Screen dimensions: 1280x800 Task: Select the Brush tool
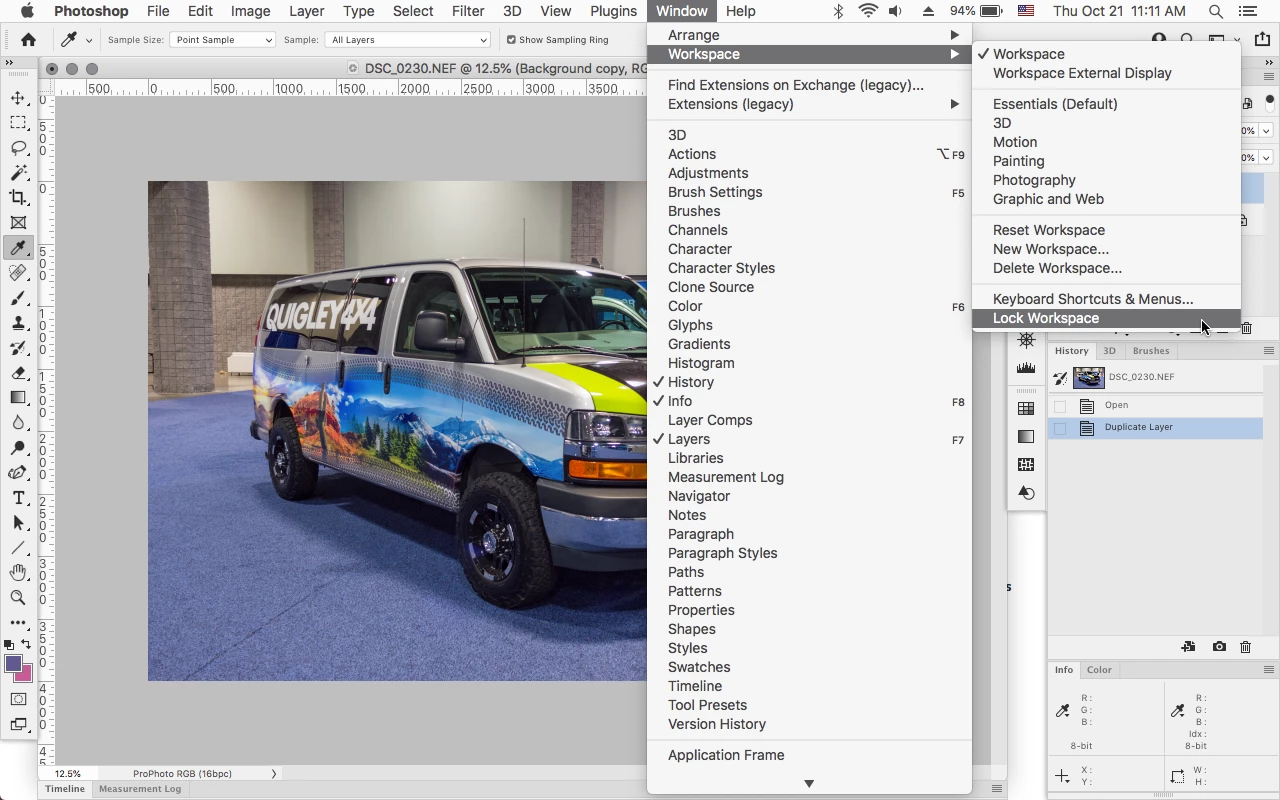pos(18,298)
